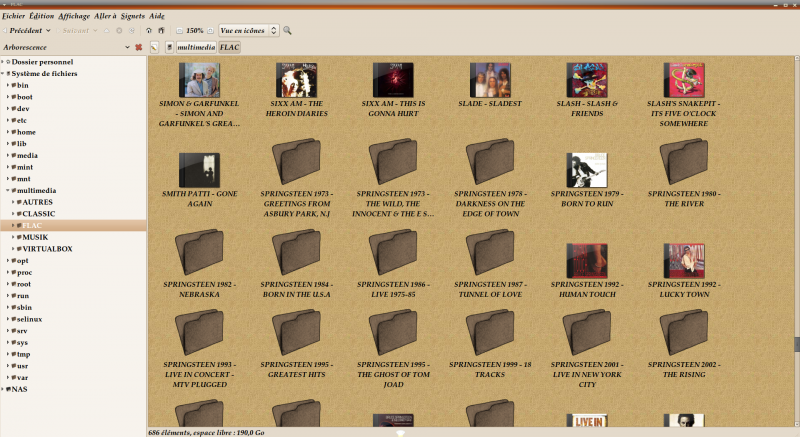Select Springsteen 1984 Born in the U.S.A folder
The image size is (800, 437).
[x=296, y=252]
